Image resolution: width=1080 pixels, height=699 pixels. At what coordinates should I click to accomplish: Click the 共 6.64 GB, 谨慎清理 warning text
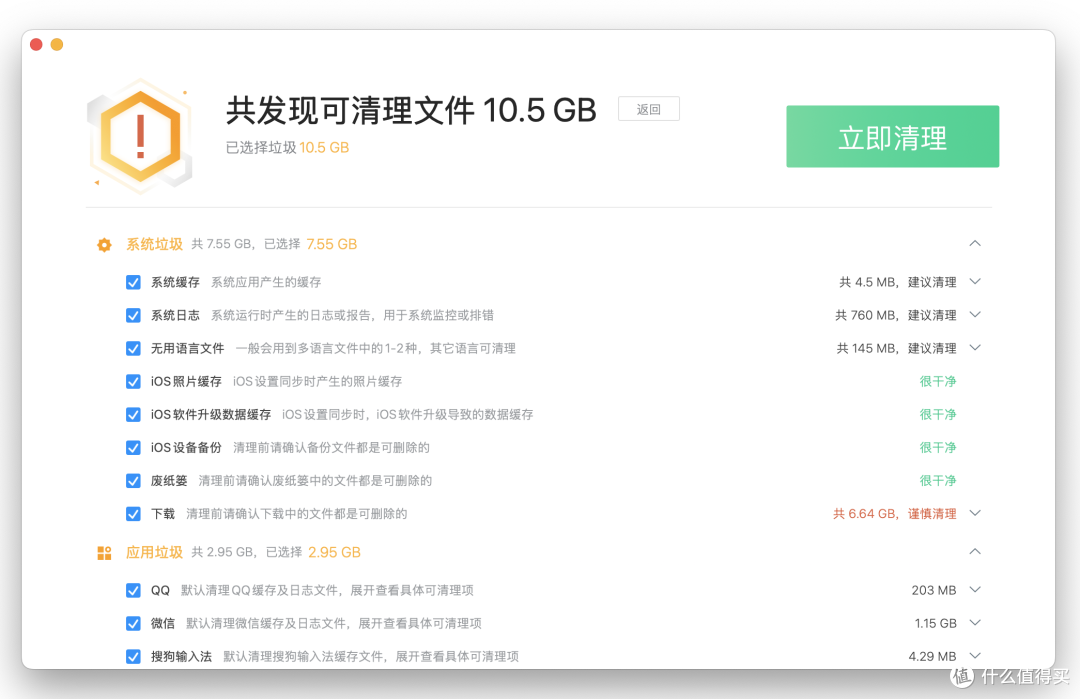point(895,514)
